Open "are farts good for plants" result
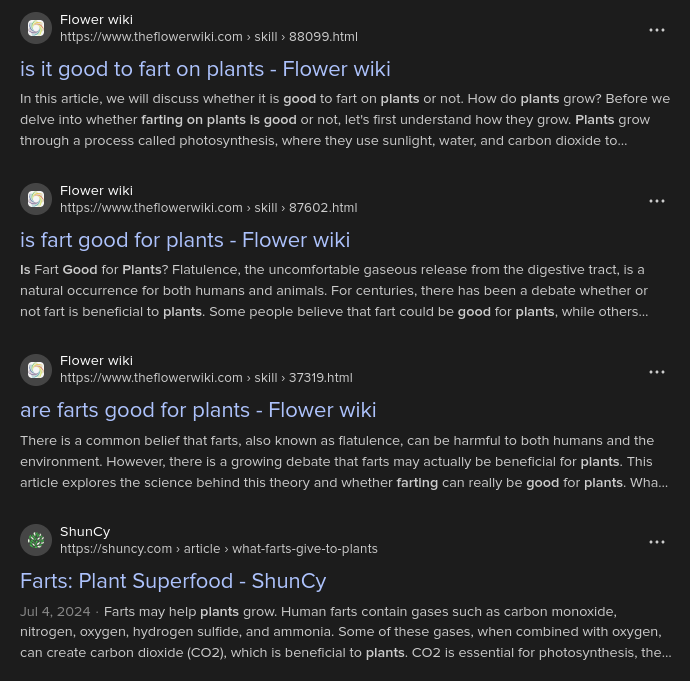This screenshot has width=690, height=681. point(198,410)
